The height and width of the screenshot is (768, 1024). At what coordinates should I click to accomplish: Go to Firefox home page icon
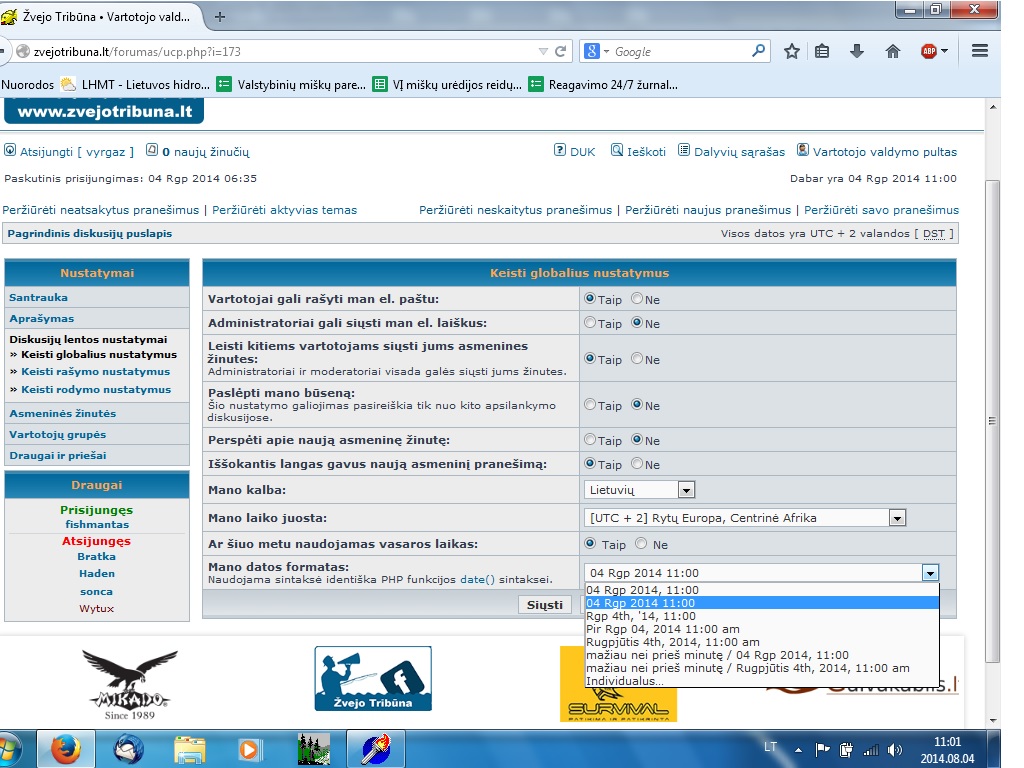point(893,51)
